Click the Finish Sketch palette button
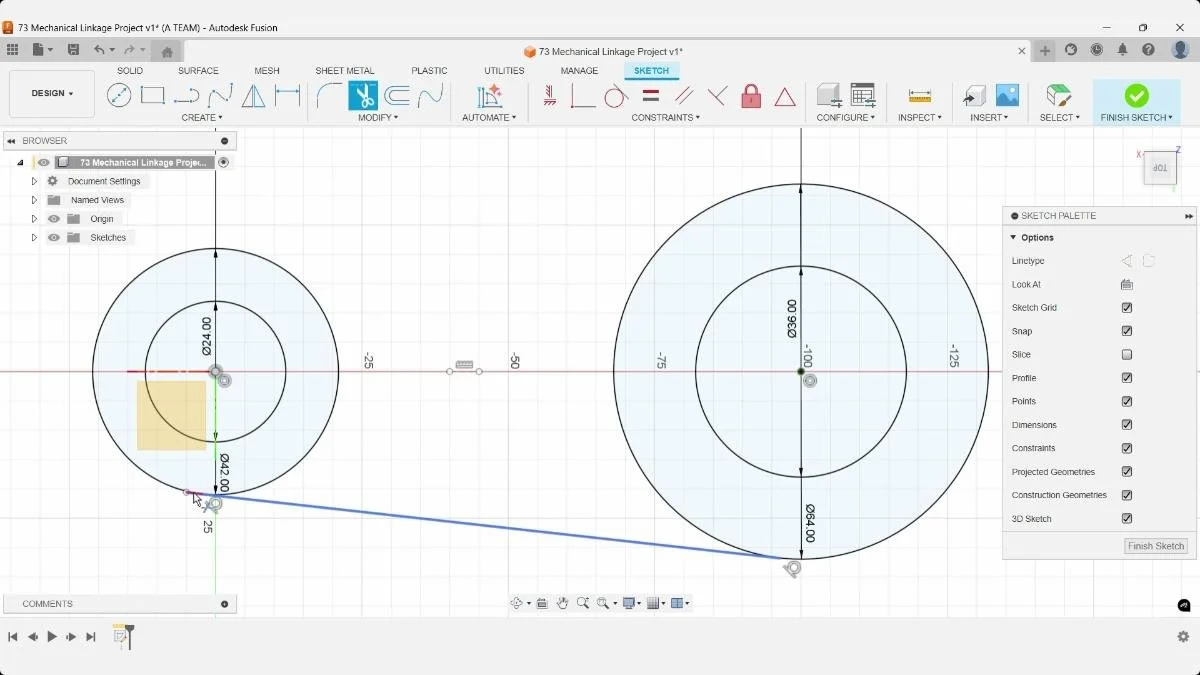Viewport: 1200px width, 675px height. click(x=1156, y=546)
